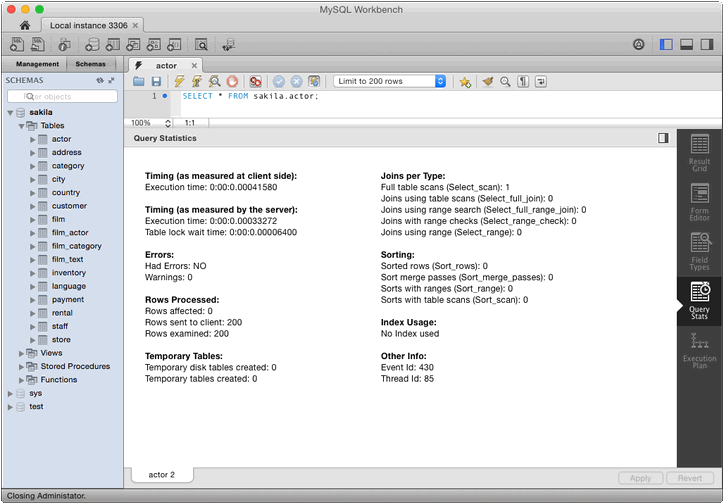Toggle the result side panel icon
This screenshot has height=503, width=723.
tap(663, 138)
